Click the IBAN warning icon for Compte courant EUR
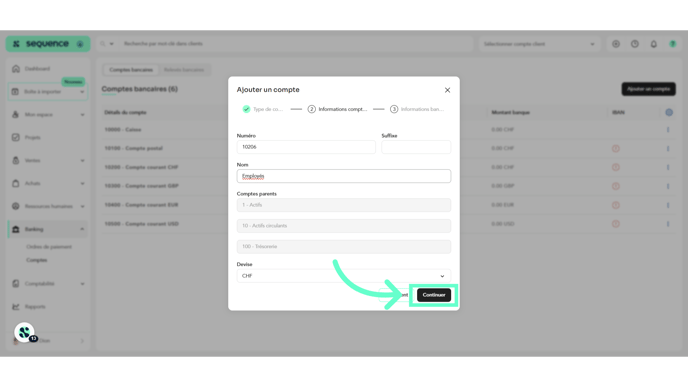The image size is (688, 387). click(616, 205)
